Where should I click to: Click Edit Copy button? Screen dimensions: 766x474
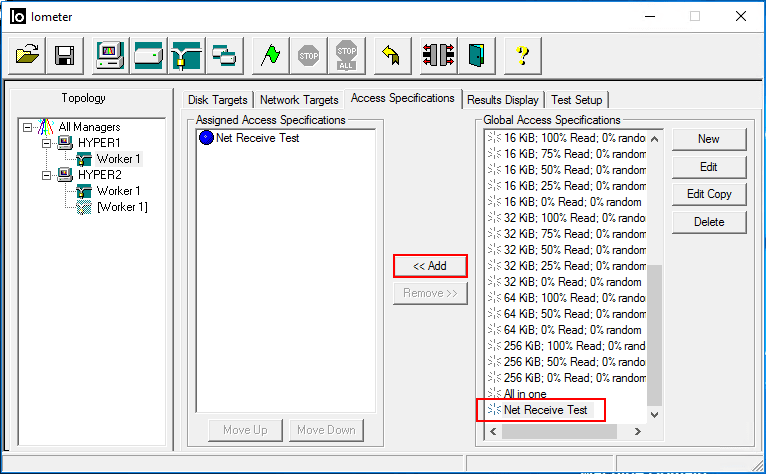pos(709,194)
